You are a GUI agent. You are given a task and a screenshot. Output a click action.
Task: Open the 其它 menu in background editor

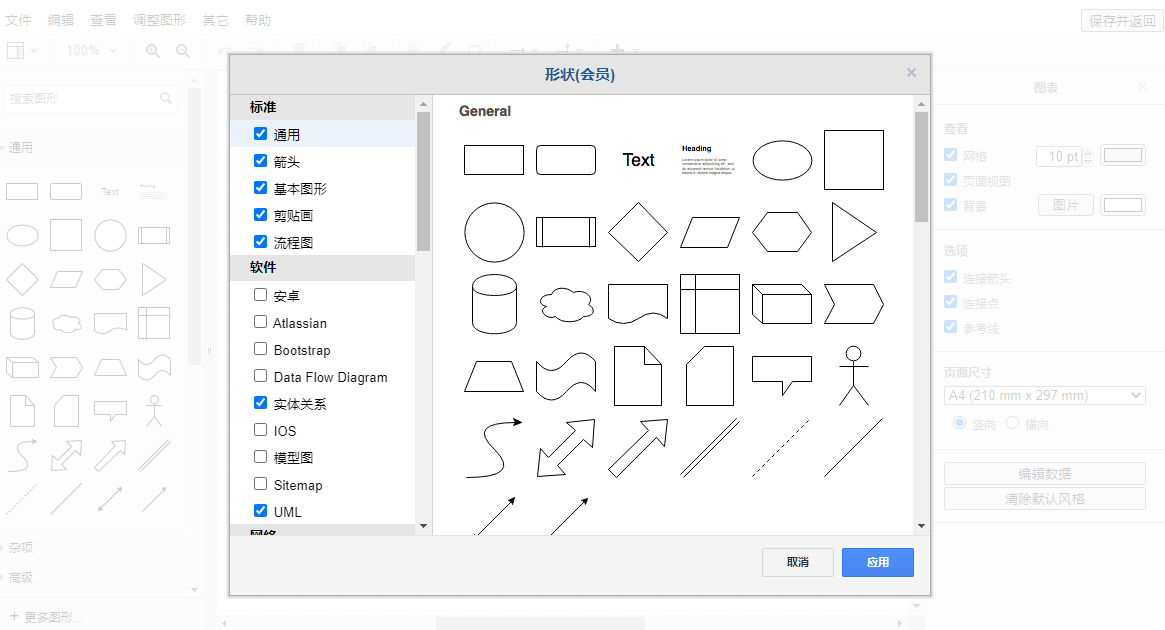pyautogui.click(x=215, y=20)
